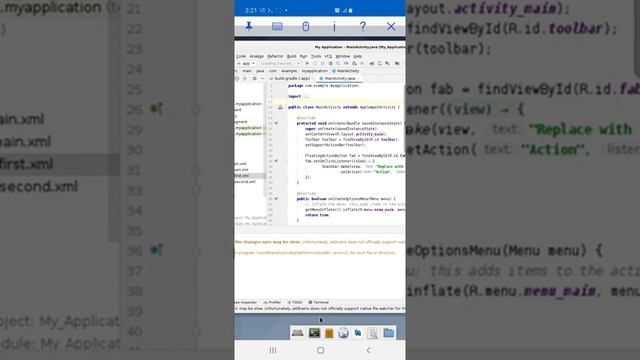The image size is (640, 360).
Task: Open the Code menu
Action: click(241, 56)
